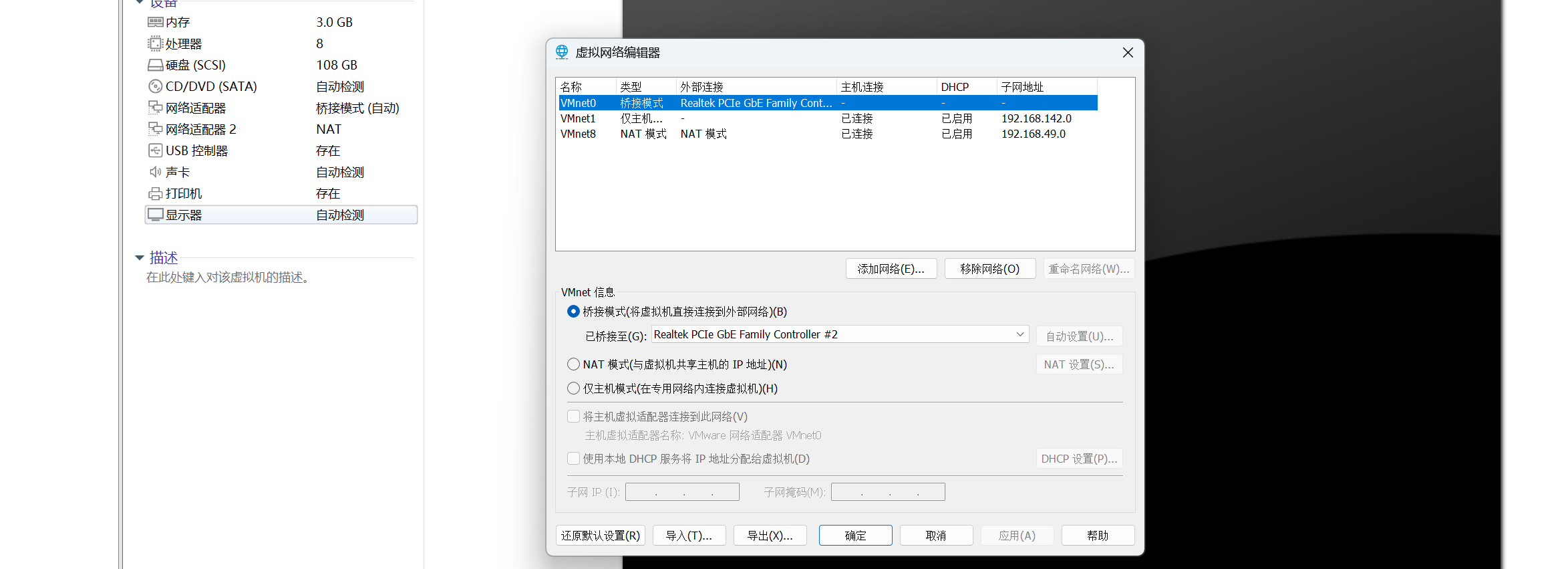This screenshot has height=569, width=1568.
Task: Collapse the 设备 section triangle
Action: pyautogui.click(x=140, y=3)
